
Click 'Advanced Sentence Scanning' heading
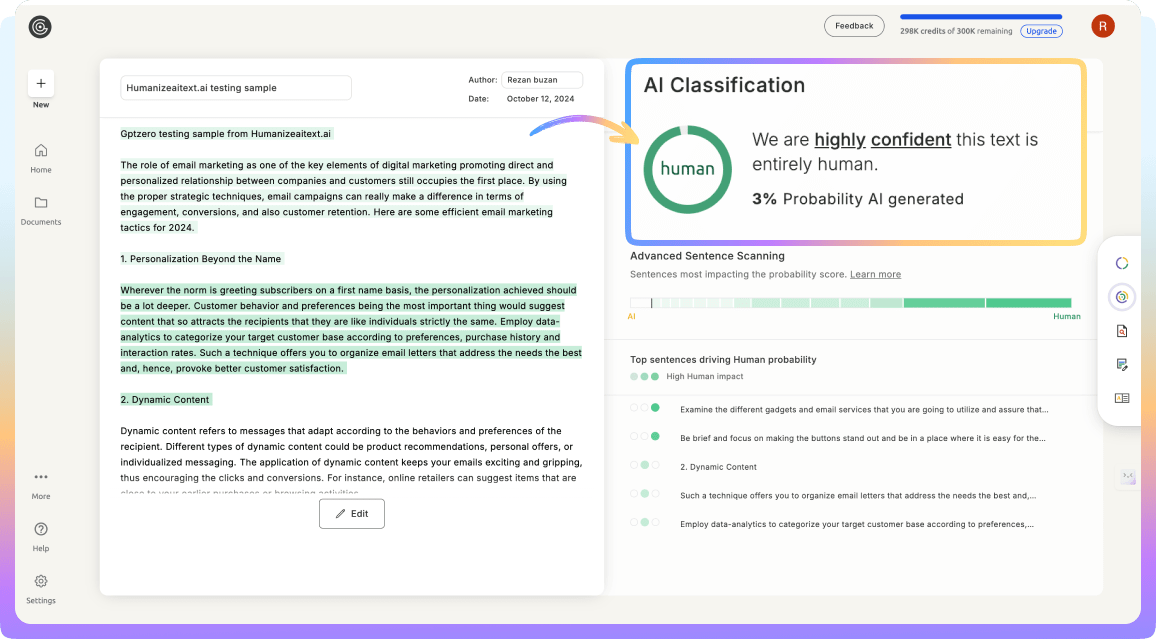(x=707, y=256)
